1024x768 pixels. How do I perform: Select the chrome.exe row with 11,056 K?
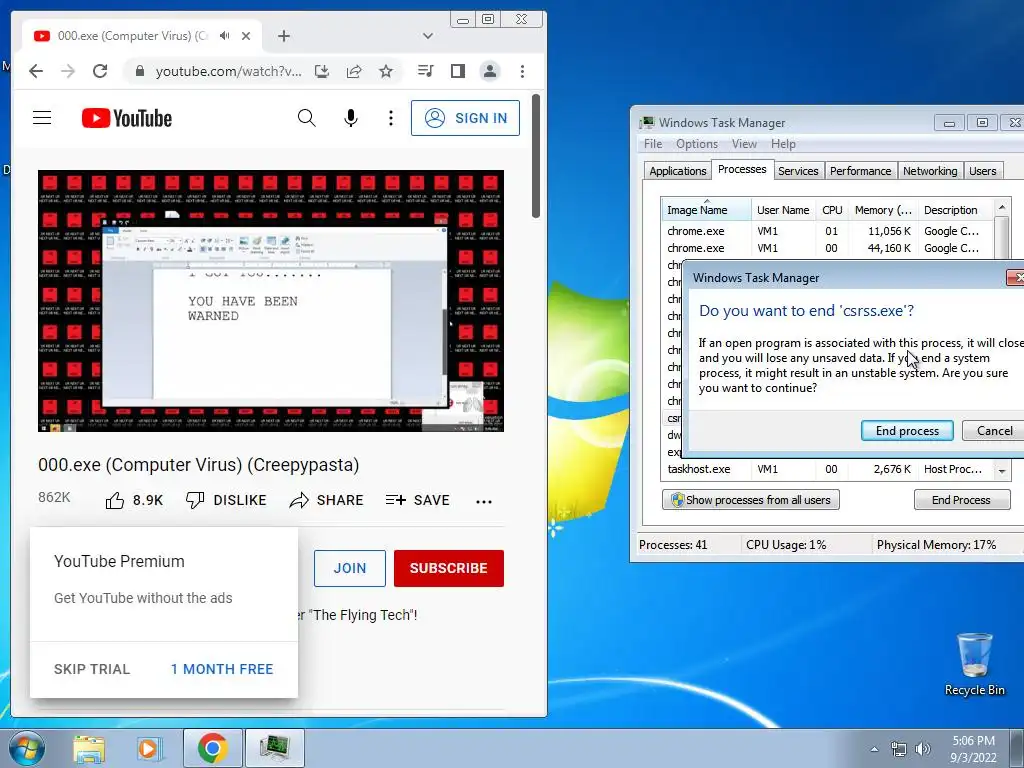(x=827, y=231)
